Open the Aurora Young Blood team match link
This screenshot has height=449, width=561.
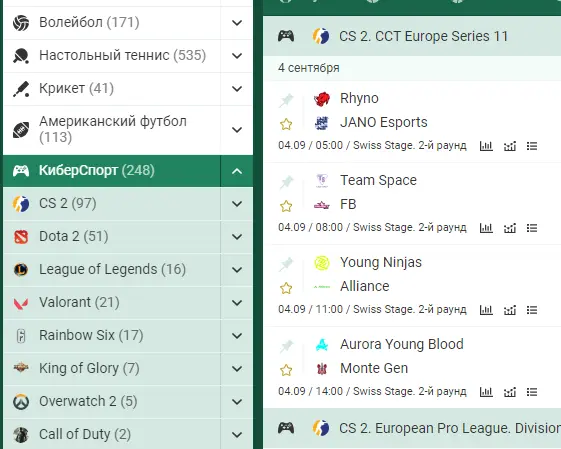(x=401, y=344)
